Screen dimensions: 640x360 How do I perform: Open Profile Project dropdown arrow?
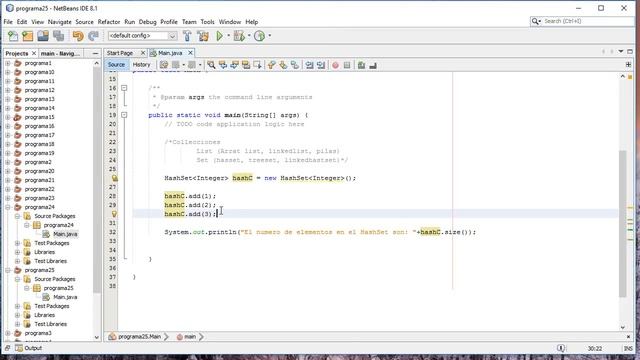click(269, 36)
